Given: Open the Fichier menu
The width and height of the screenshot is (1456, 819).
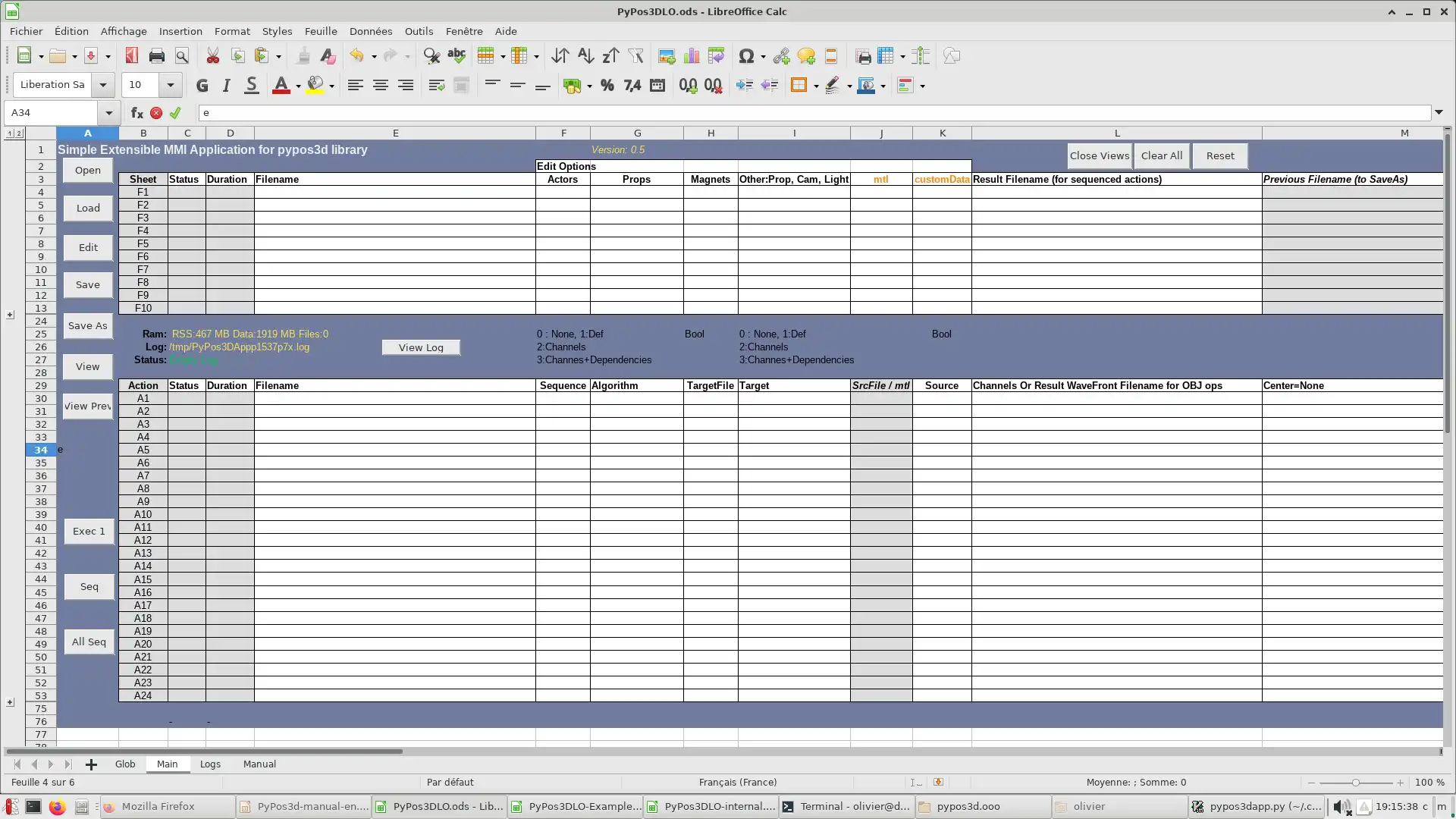Looking at the screenshot, I should click(x=25, y=30).
